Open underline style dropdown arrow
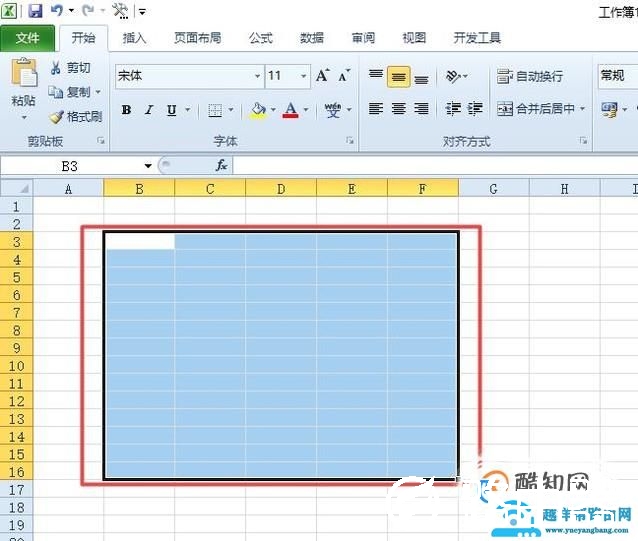Screen dimensions: 638x541 tap(188, 110)
